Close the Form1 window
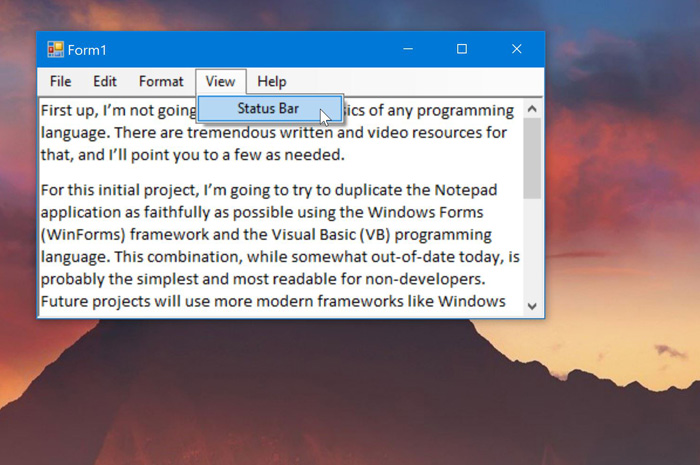This screenshot has height=465, width=700. point(517,49)
